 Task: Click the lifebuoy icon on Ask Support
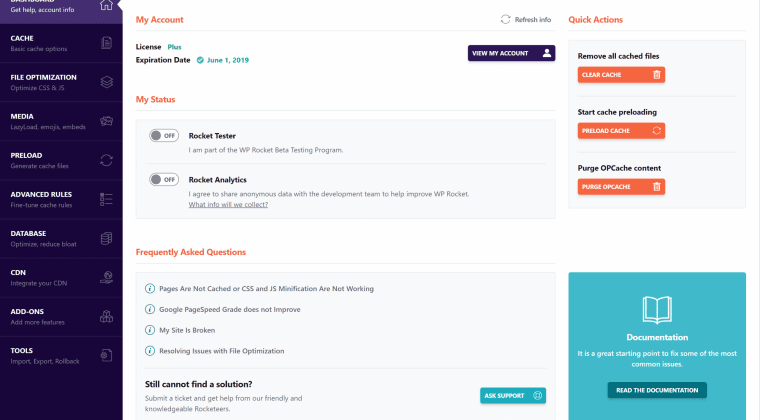point(538,395)
